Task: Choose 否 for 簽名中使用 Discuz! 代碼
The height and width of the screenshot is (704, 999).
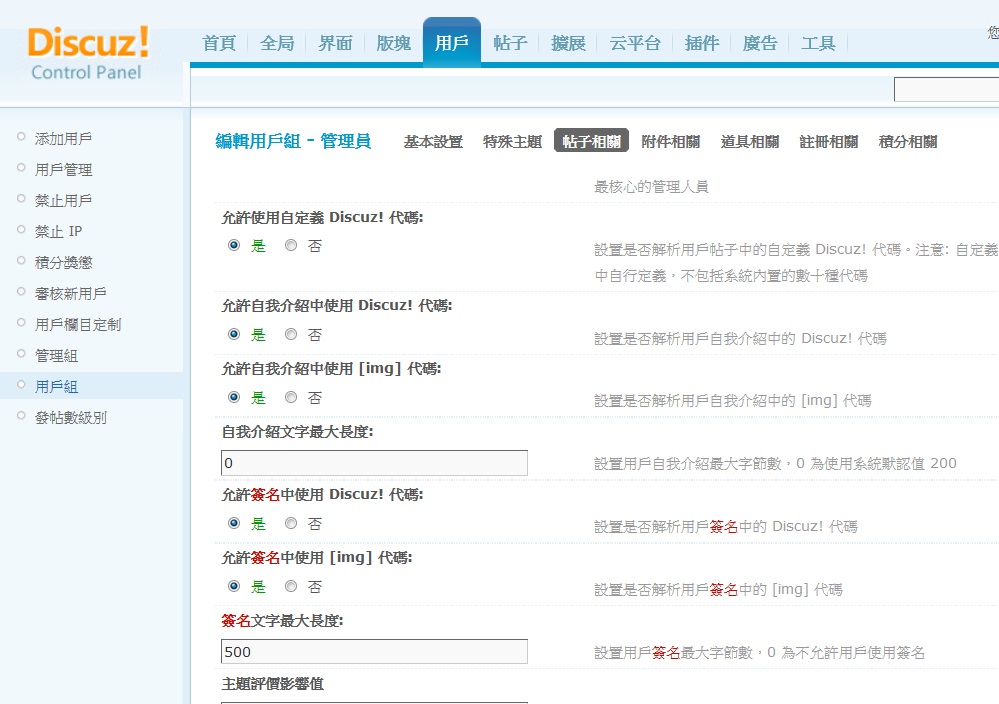Action: click(291, 523)
